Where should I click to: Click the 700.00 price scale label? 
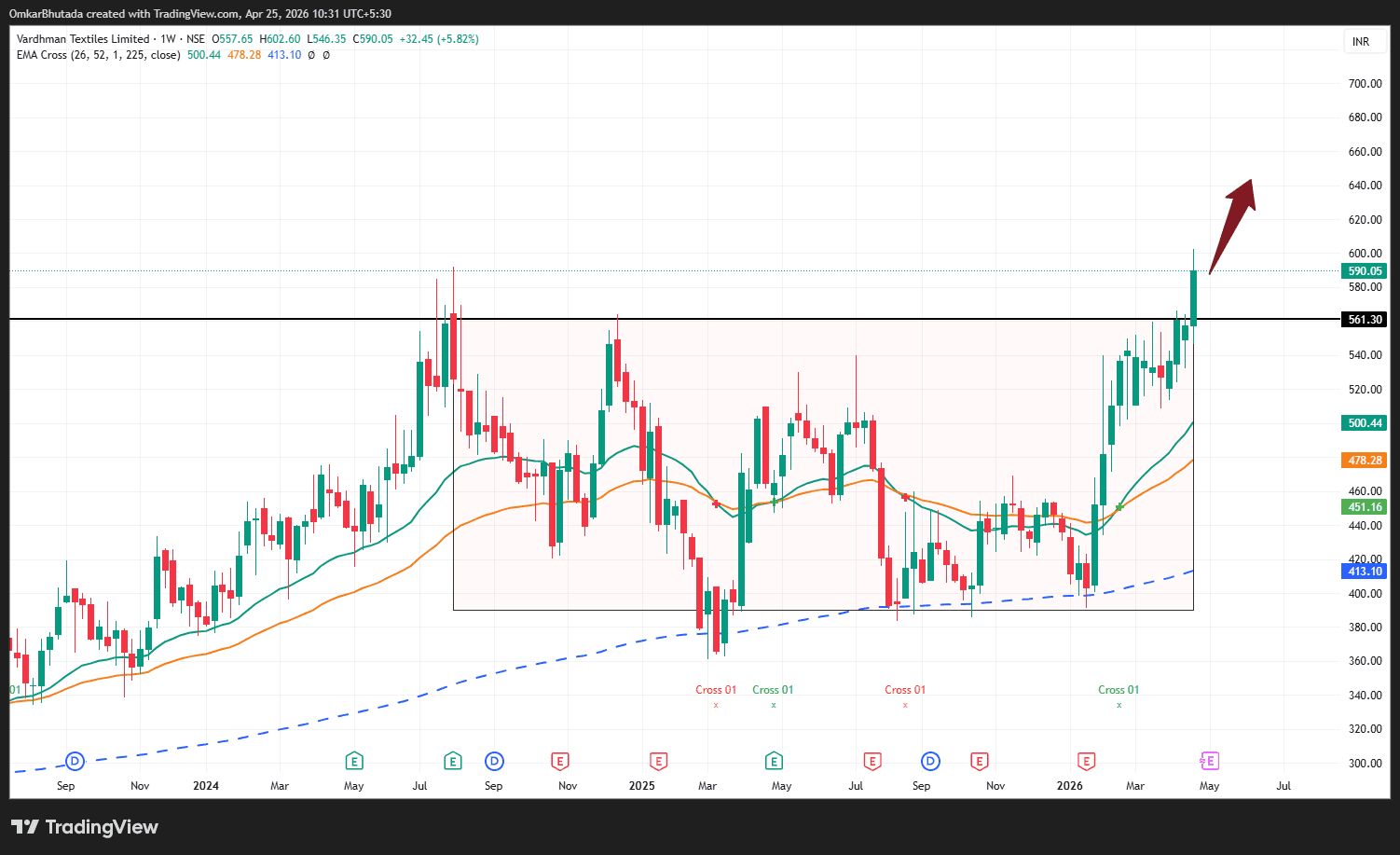click(1365, 84)
